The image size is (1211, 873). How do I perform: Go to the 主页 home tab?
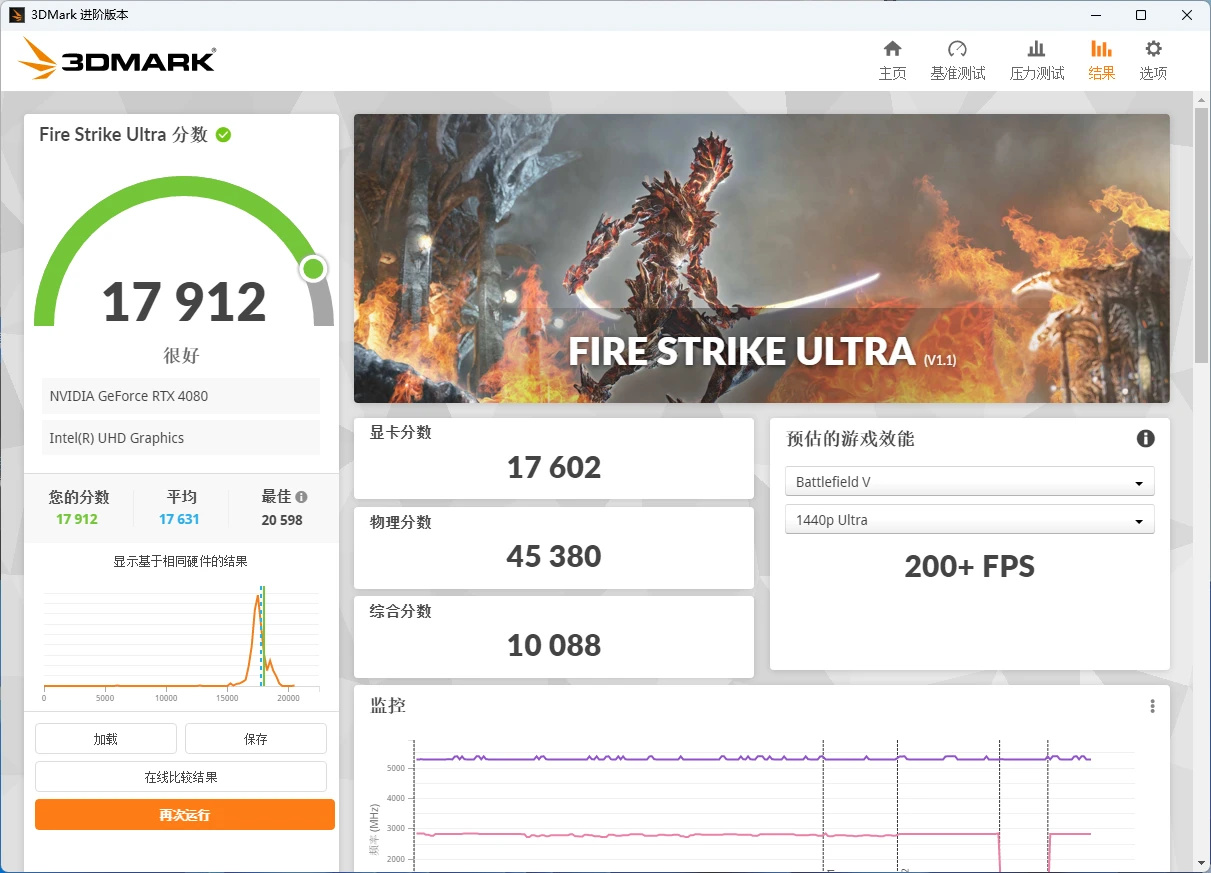[892, 60]
